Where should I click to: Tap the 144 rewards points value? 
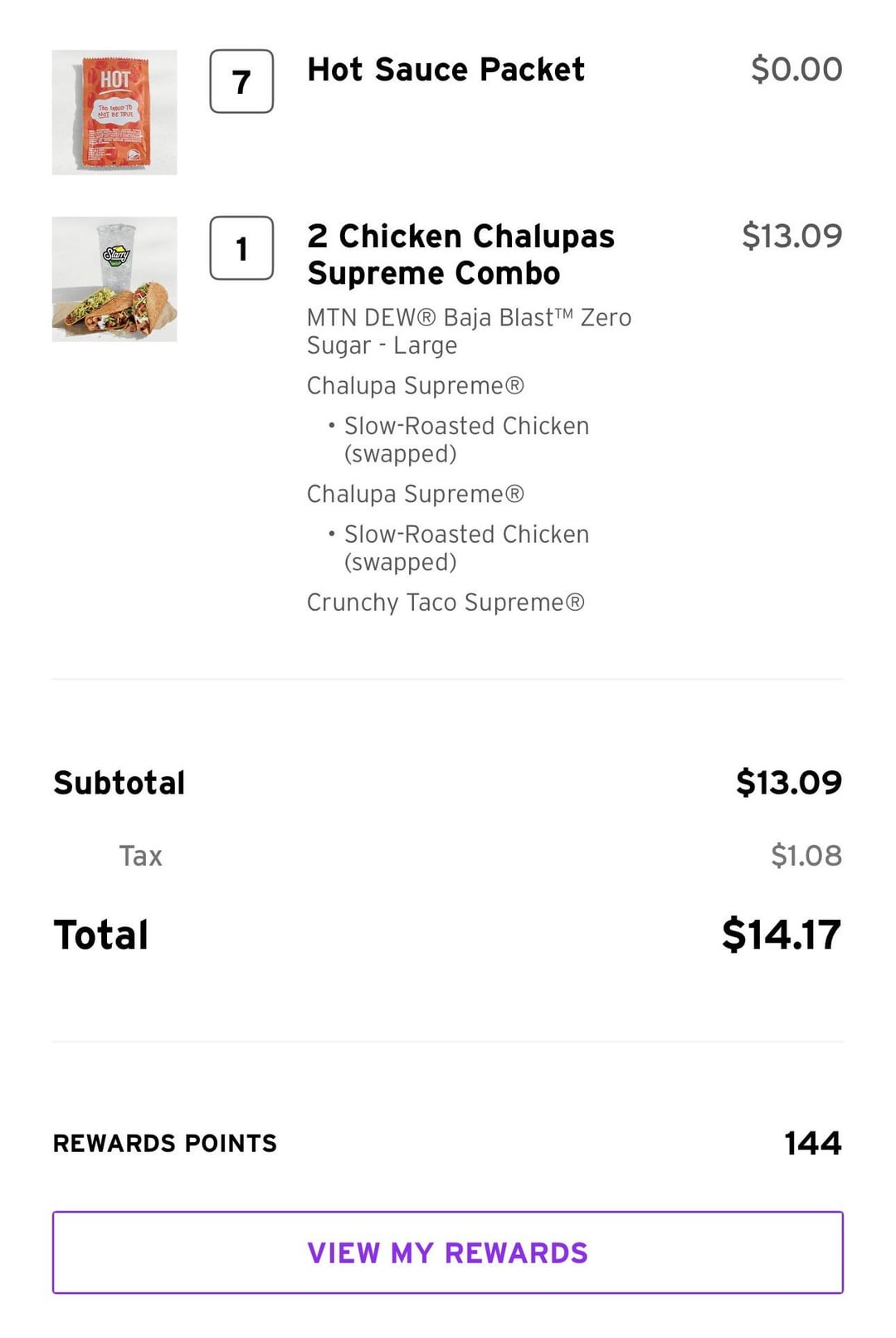click(x=812, y=1143)
